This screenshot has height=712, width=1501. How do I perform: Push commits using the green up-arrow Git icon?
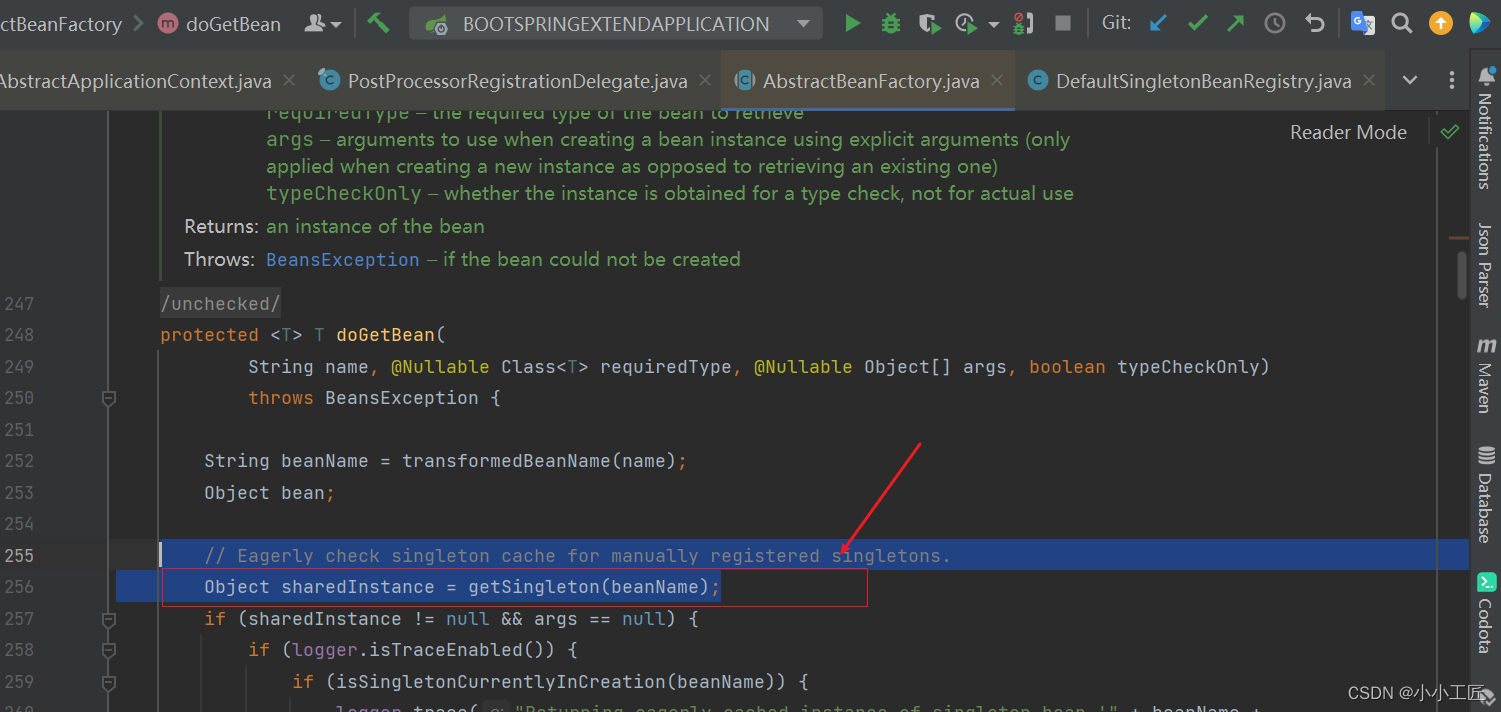[1235, 23]
